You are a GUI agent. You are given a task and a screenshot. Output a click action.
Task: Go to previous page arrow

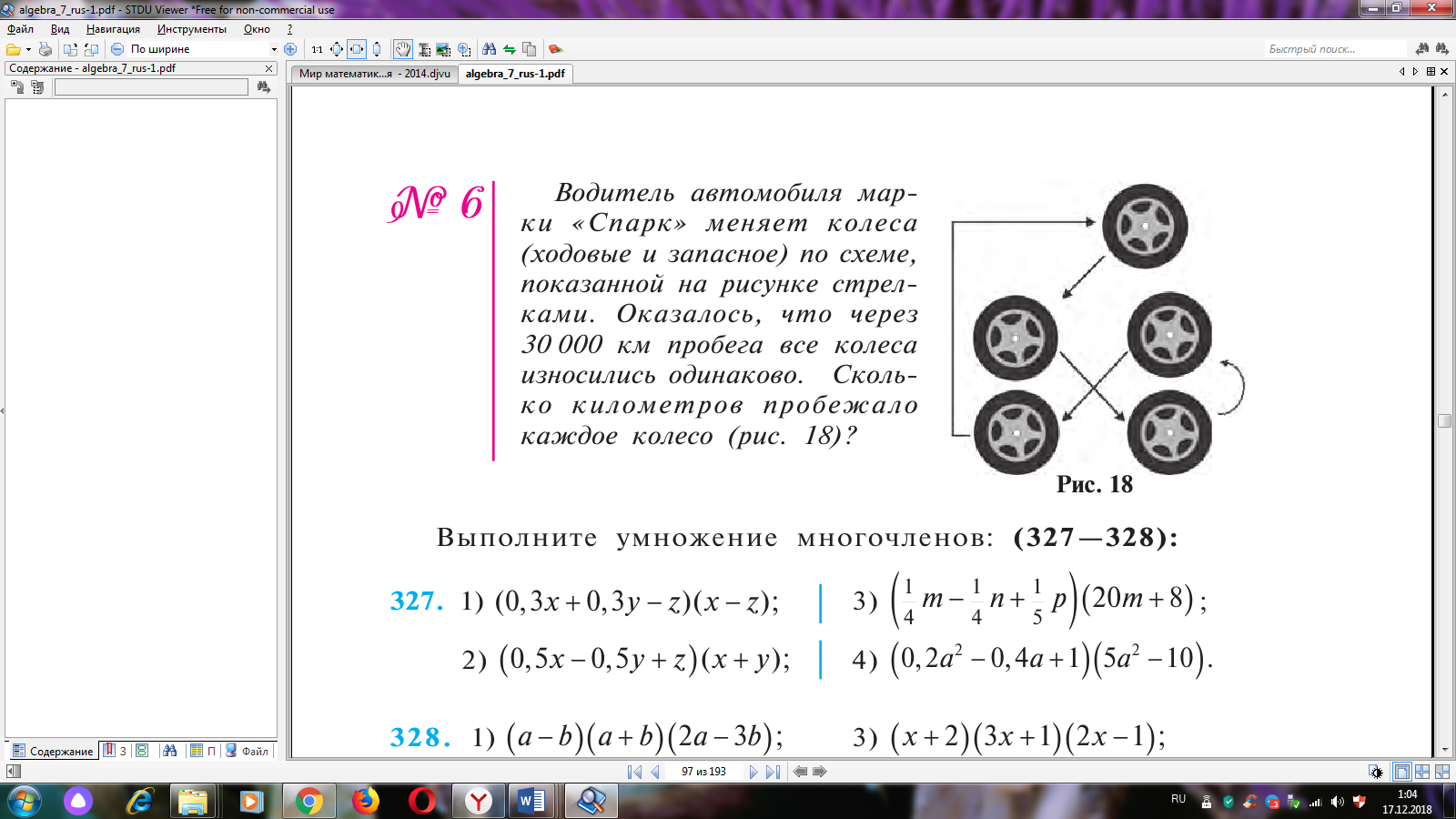pos(655,772)
